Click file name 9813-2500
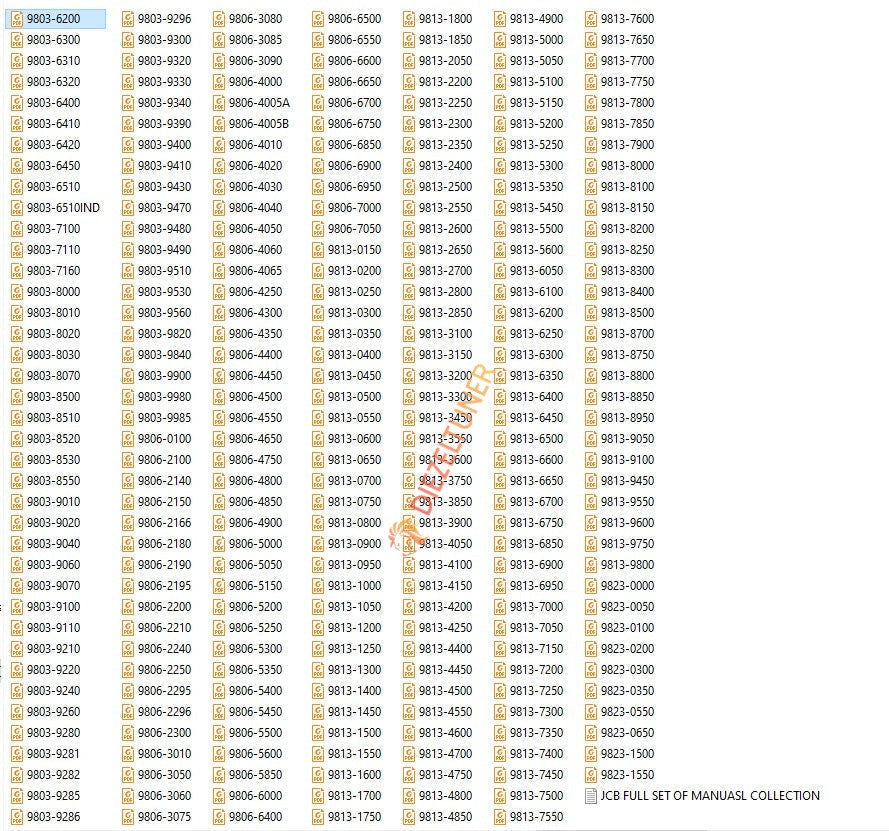The width and height of the screenshot is (889, 831). click(445, 187)
